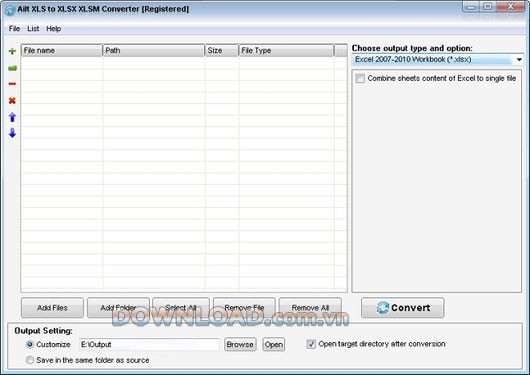Sort by the File name column header
The width and height of the screenshot is (530, 375).
[62, 50]
